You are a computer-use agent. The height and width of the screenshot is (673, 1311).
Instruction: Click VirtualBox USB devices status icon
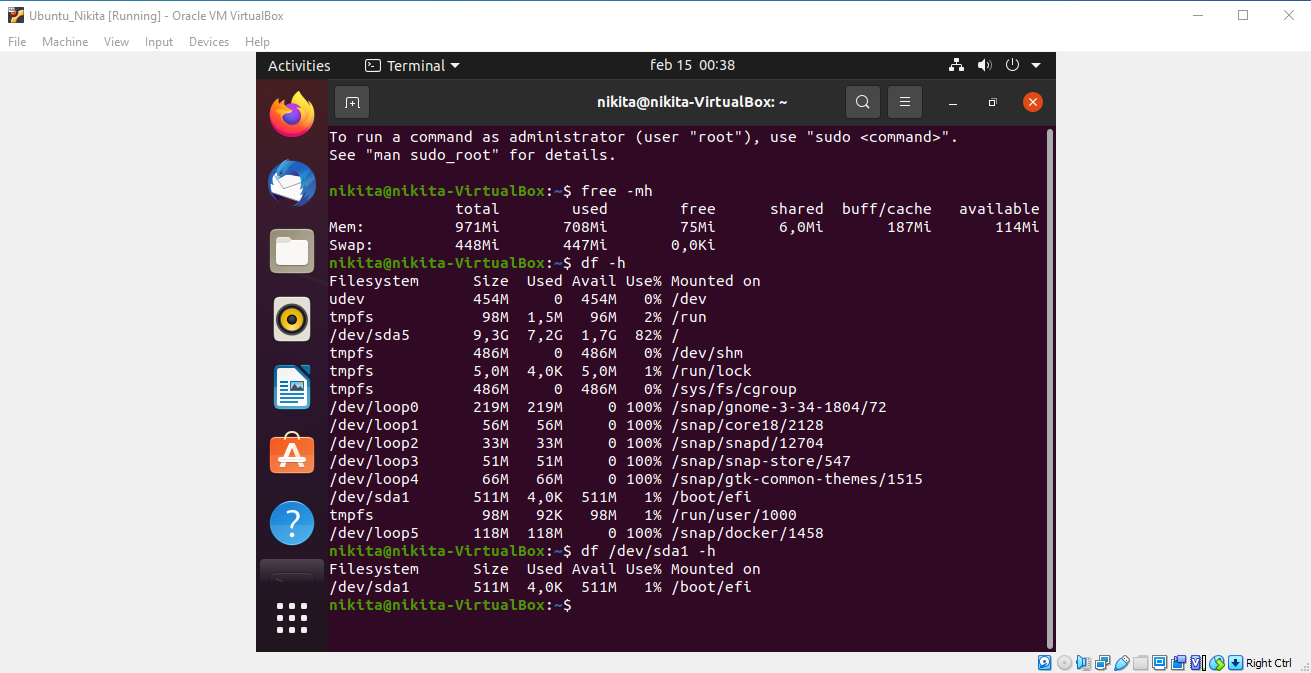[x=1122, y=663]
